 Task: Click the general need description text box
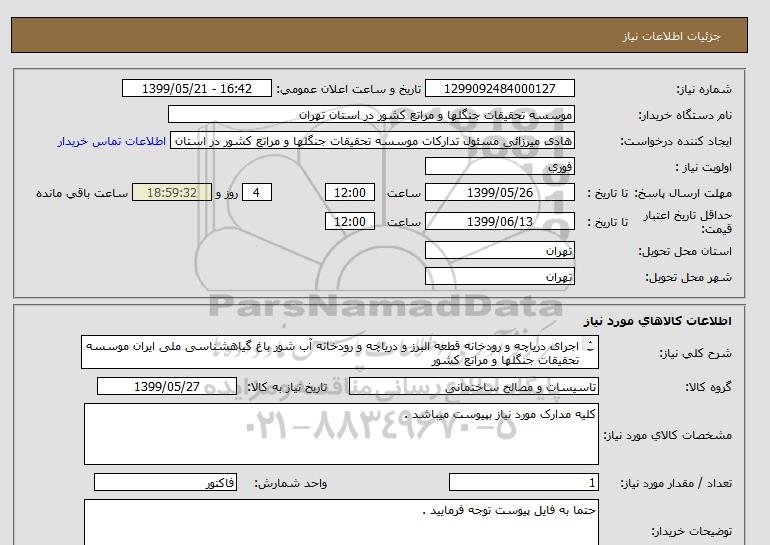point(340,353)
